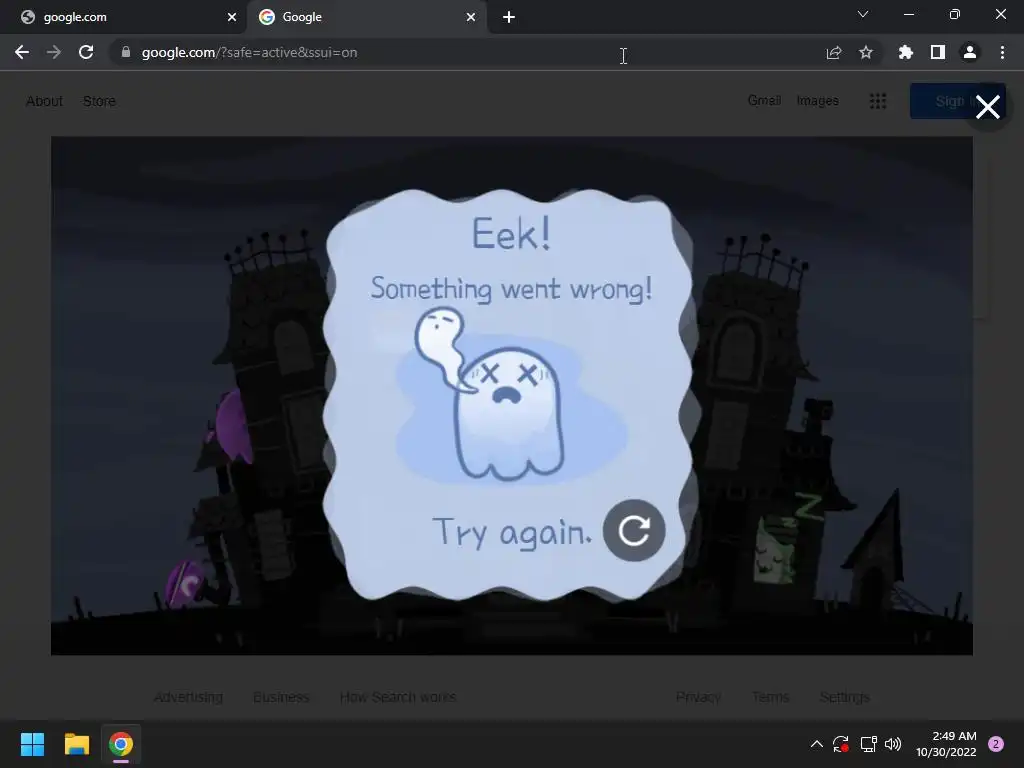1024x768 pixels.
Task: Open How Search works link
Action: click(398, 697)
